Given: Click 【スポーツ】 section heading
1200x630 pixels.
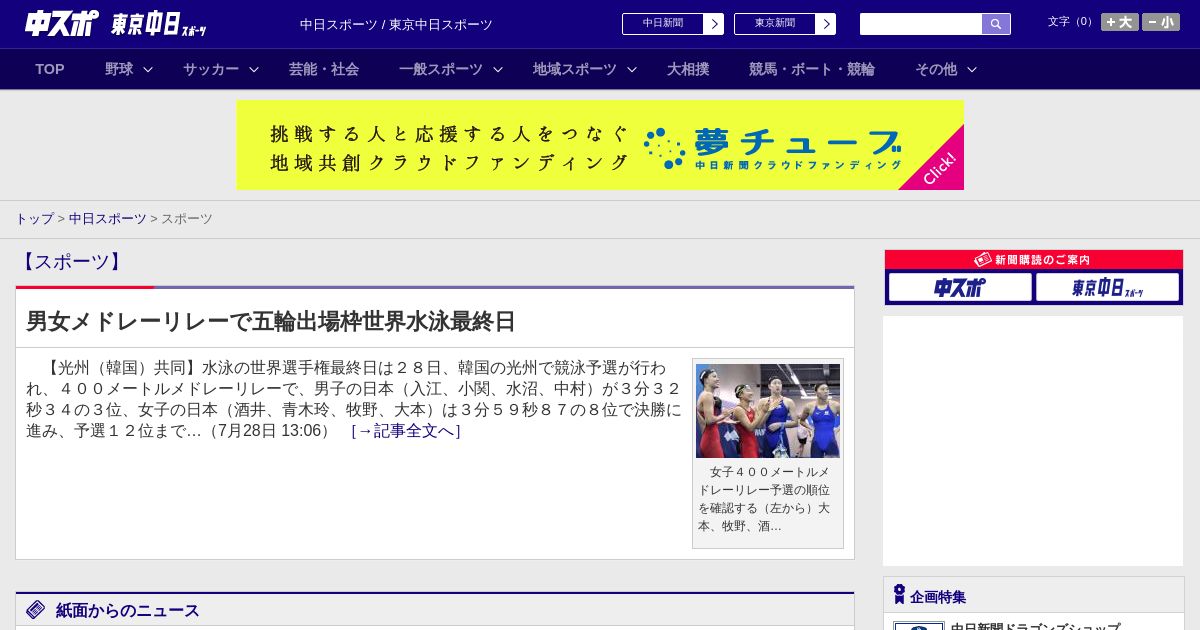Looking at the screenshot, I should point(71,262).
